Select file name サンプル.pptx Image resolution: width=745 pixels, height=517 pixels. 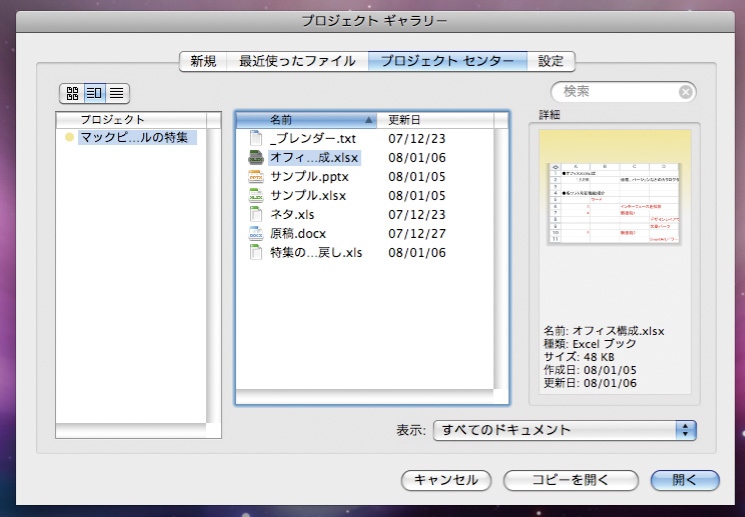tap(309, 177)
